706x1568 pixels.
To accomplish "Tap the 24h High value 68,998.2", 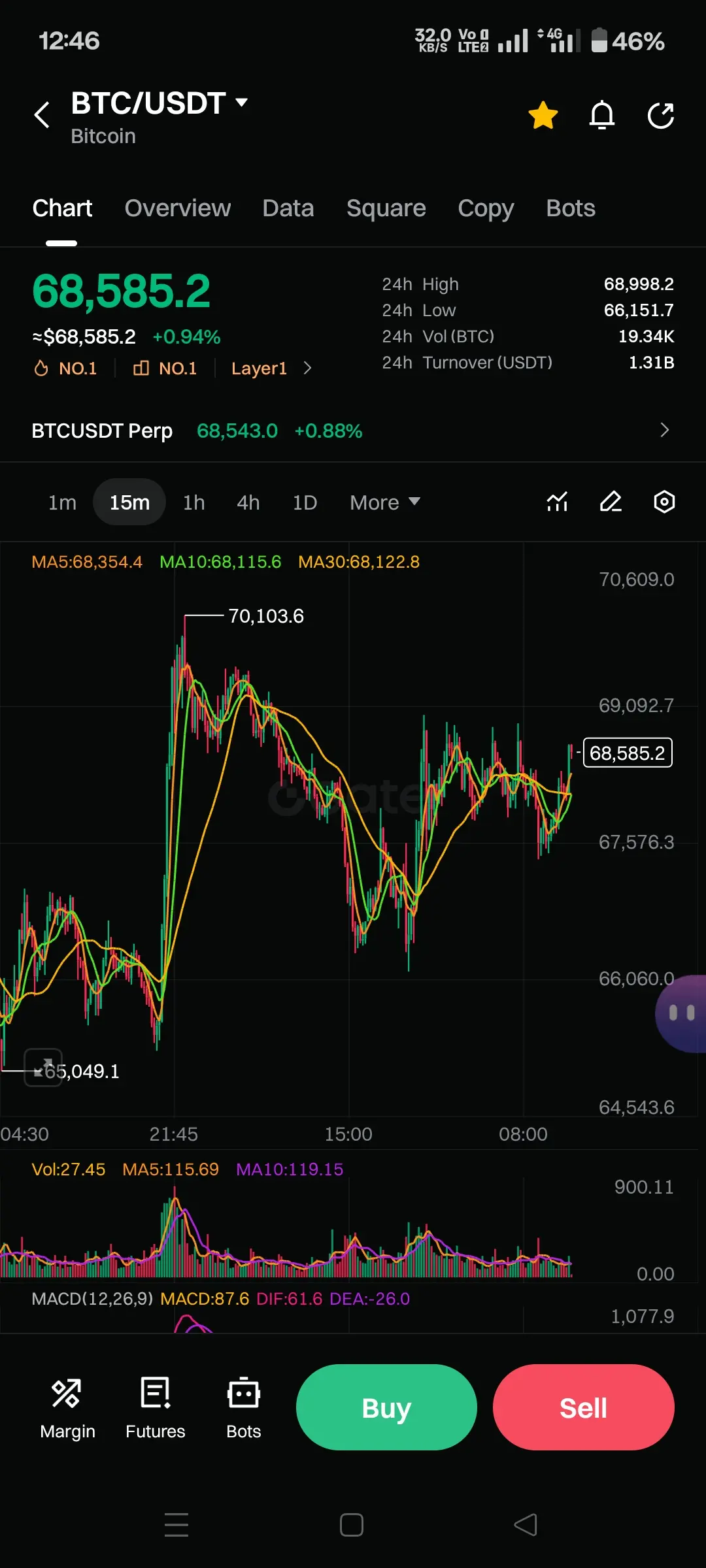I will coord(639,284).
